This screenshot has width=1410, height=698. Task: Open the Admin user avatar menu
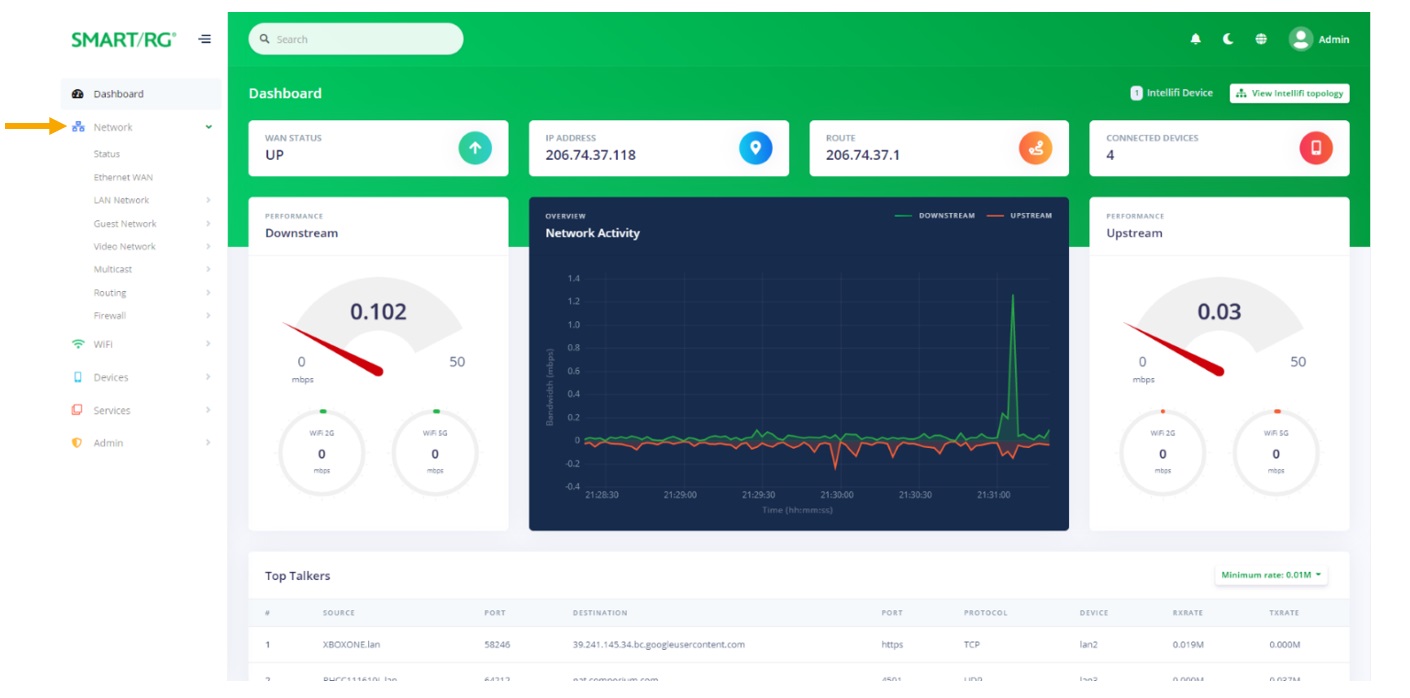pyautogui.click(x=1300, y=39)
